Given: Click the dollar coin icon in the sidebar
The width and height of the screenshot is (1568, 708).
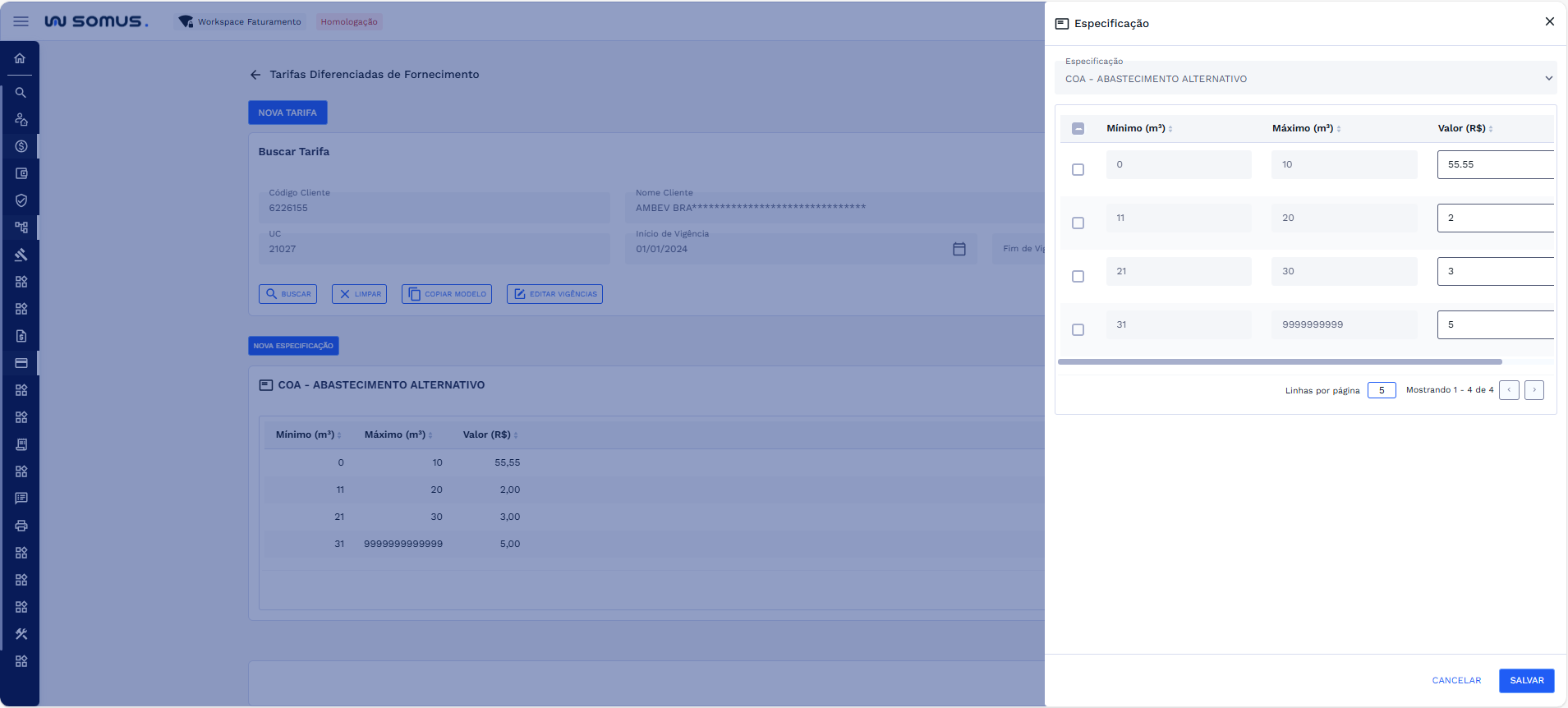Looking at the screenshot, I should tap(21, 146).
